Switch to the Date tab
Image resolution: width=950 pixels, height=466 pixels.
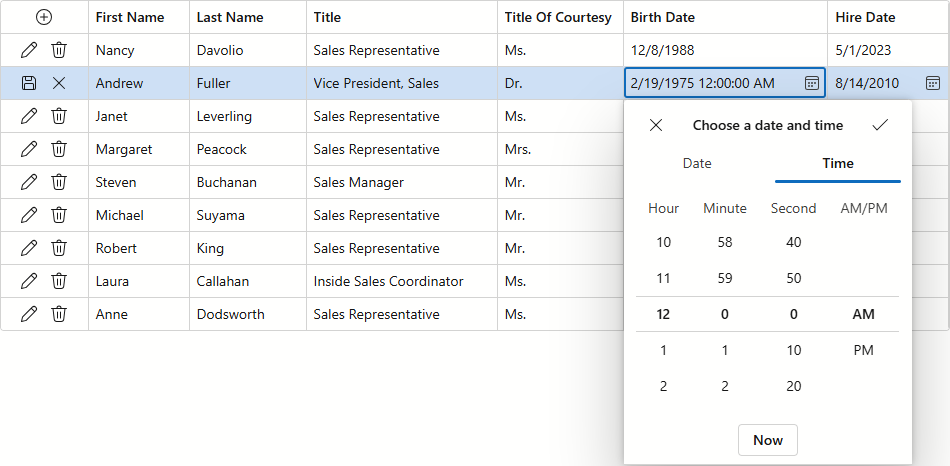coord(697,163)
